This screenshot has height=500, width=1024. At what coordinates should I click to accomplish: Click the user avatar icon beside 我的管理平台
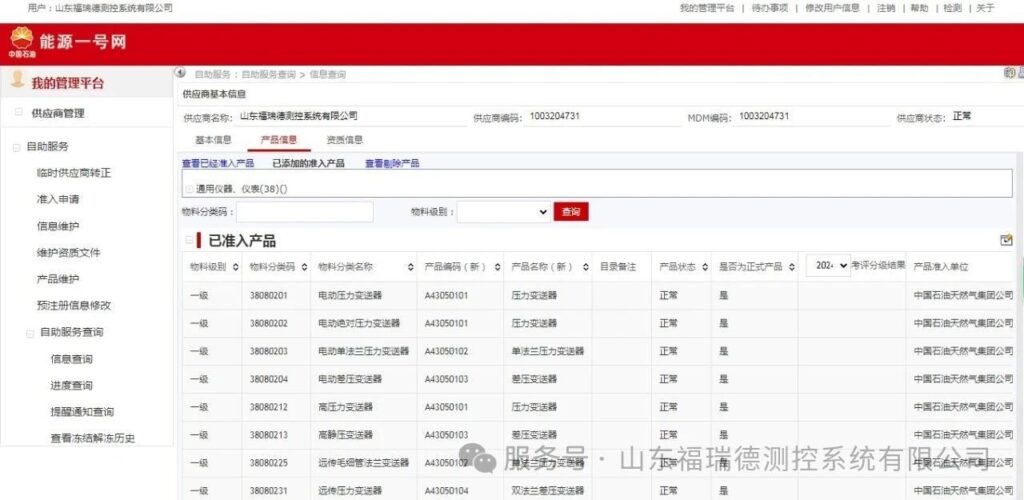(x=17, y=80)
